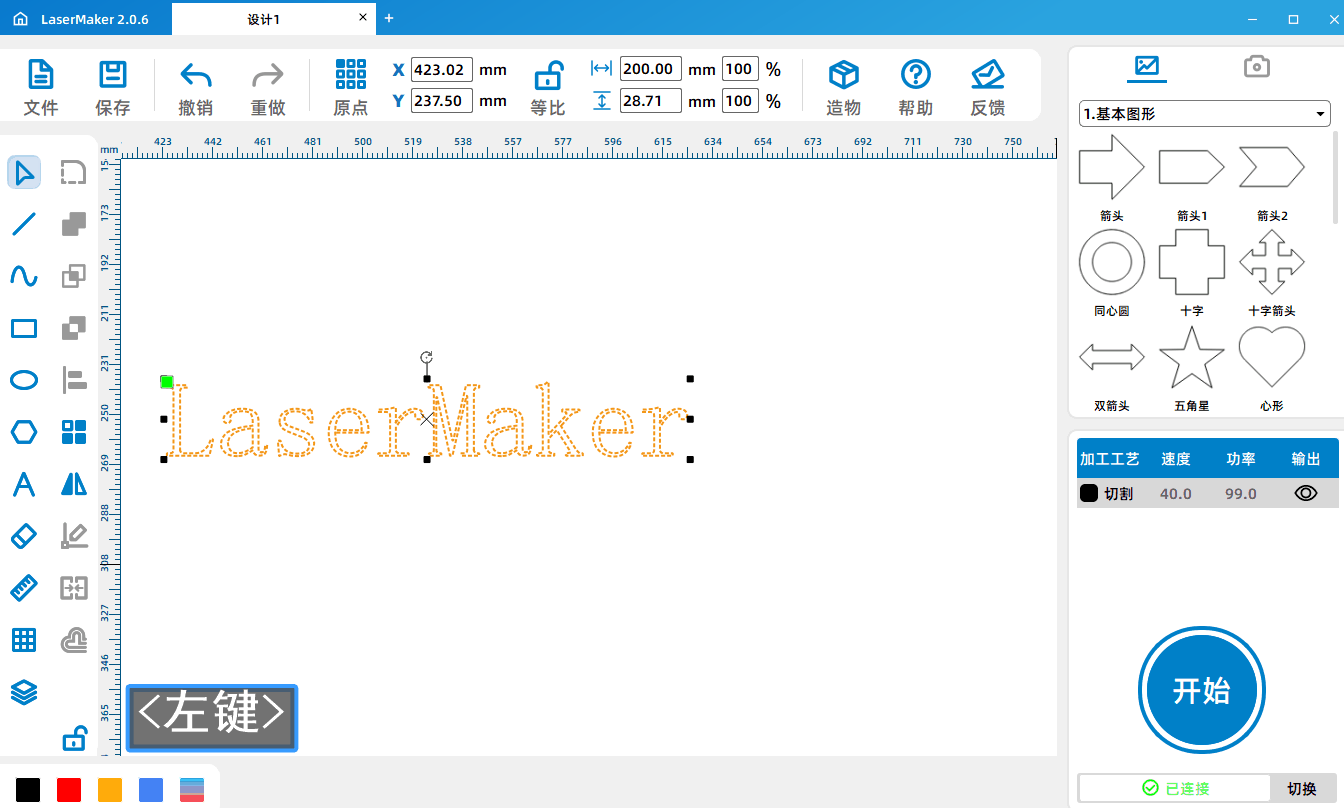Open 帮助 help icon

(x=916, y=75)
